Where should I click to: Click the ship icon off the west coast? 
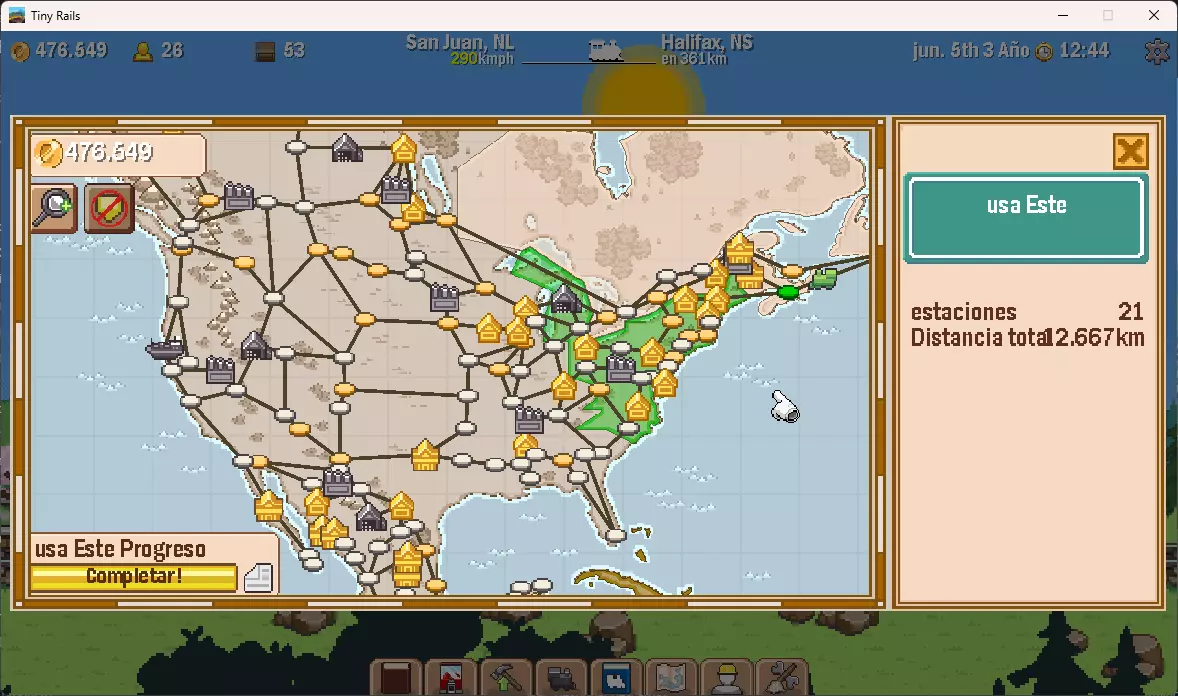pyautogui.click(x=165, y=349)
